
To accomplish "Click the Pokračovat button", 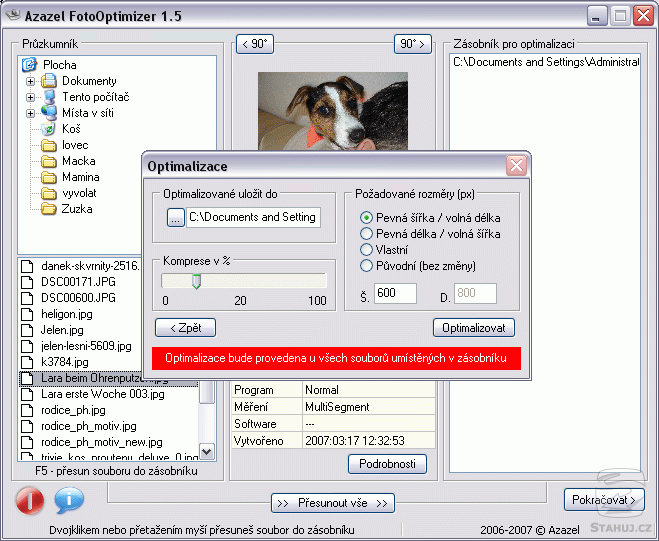I will click(x=604, y=500).
